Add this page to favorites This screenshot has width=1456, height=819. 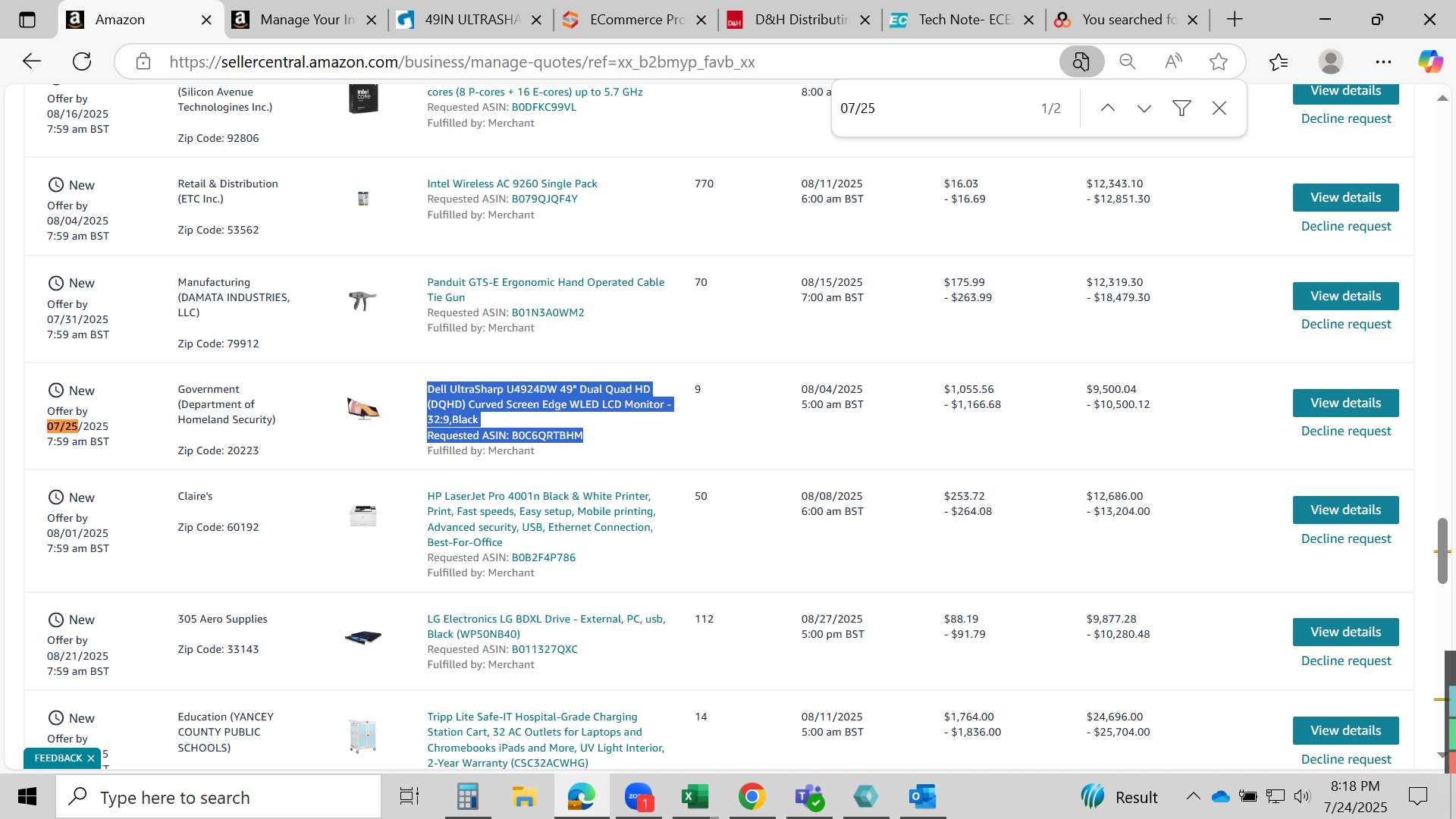(x=1219, y=61)
